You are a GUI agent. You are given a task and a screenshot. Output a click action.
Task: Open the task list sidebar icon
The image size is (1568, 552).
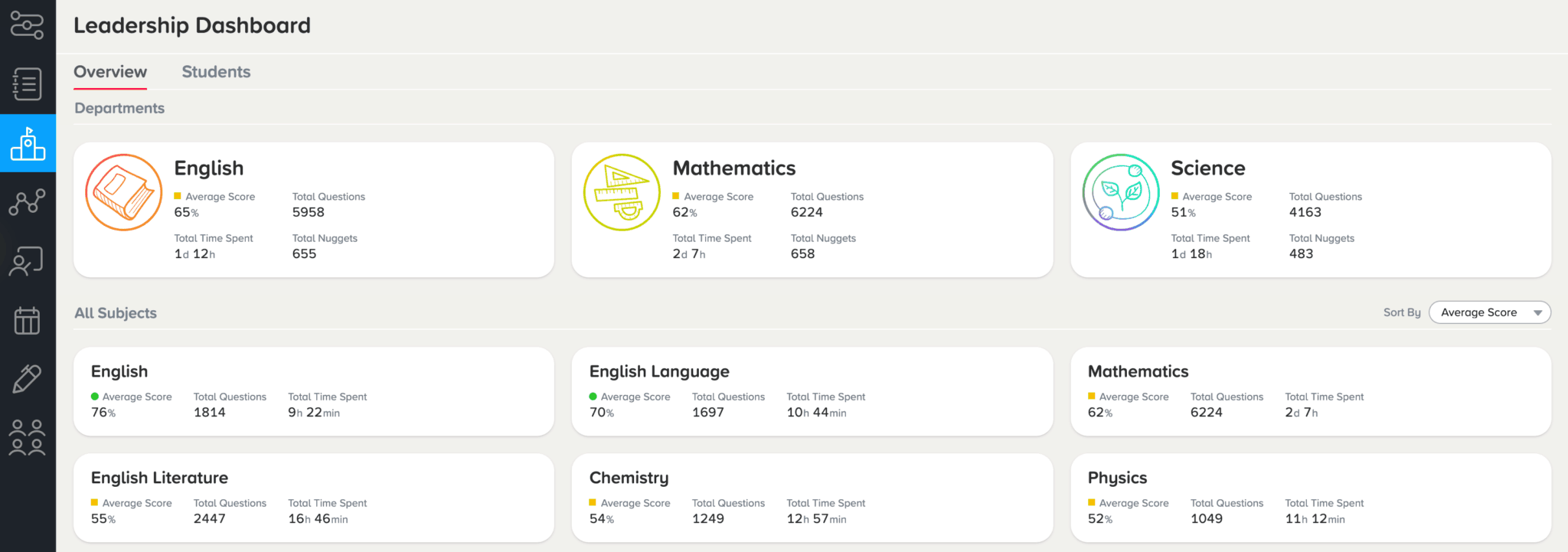(27, 84)
